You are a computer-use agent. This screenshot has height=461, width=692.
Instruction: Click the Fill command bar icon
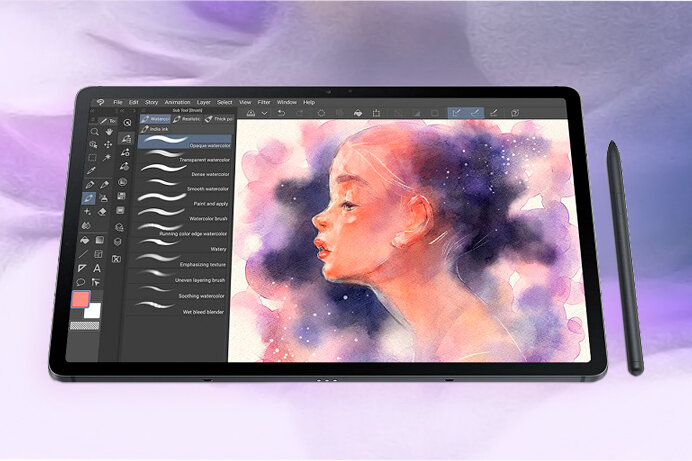pos(358,113)
